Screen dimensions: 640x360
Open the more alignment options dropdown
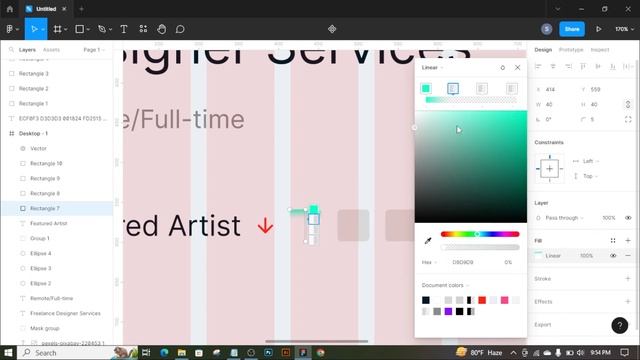click(x=629, y=66)
